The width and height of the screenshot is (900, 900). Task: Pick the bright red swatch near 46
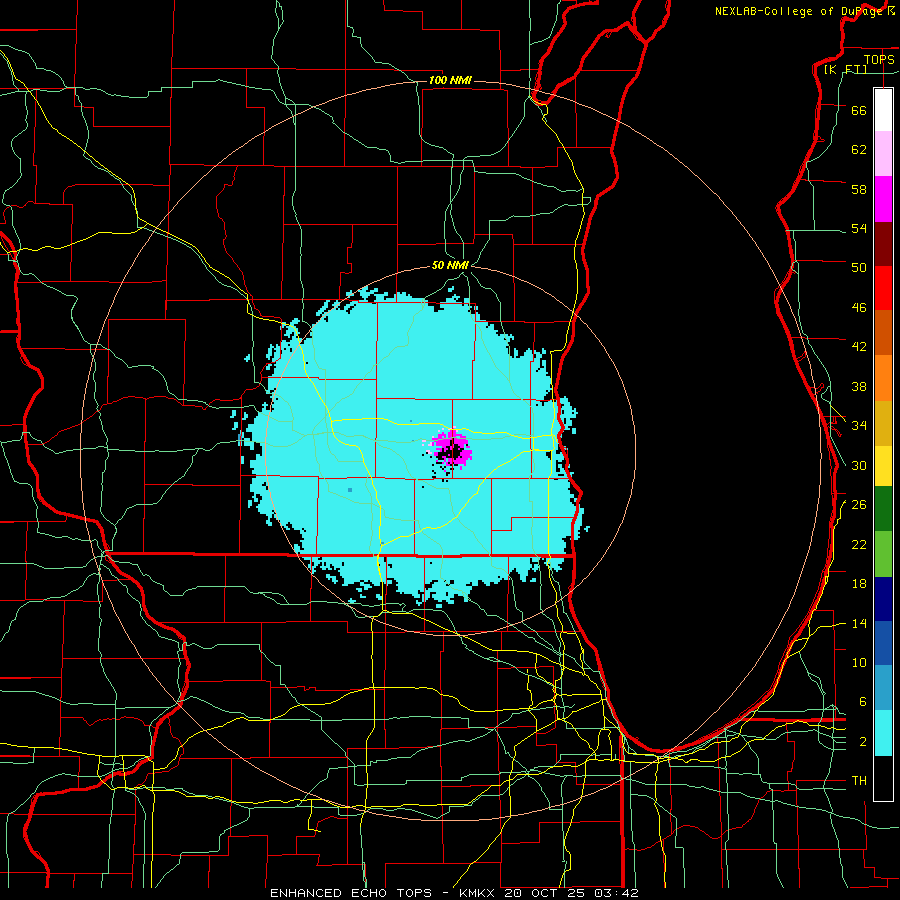(x=883, y=288)
